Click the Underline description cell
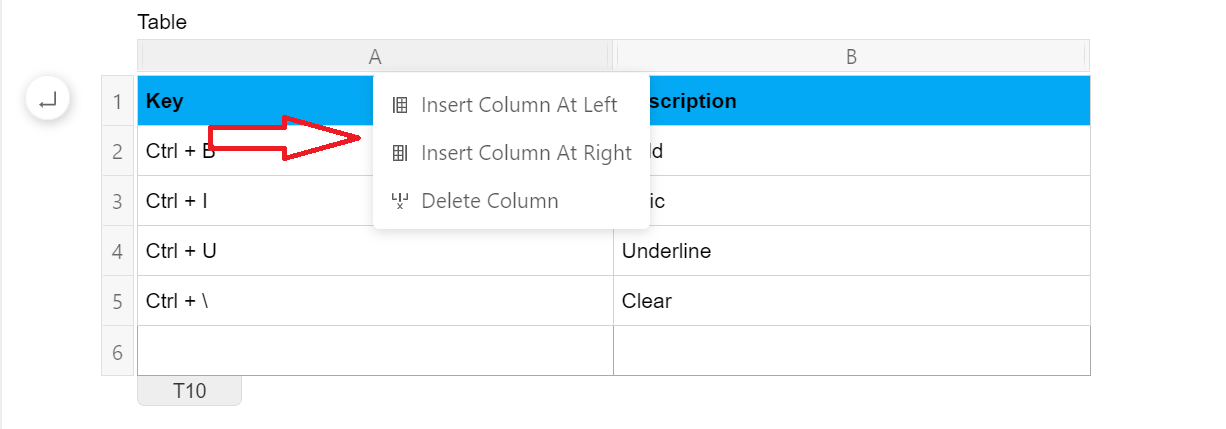Viewport: 1226px width, 429px height. [x=852, y=251]
